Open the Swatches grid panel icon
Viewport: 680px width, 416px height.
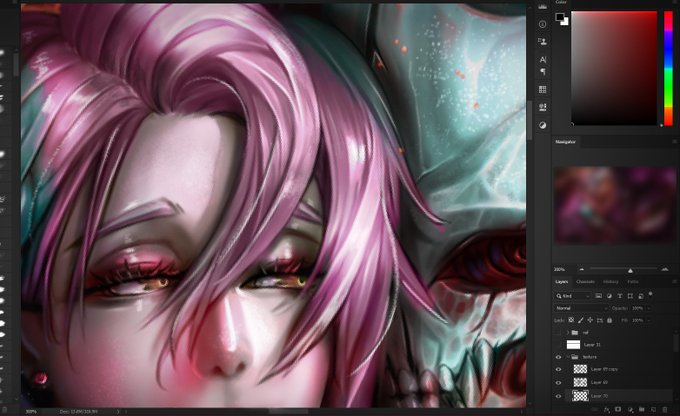(542, 89)
